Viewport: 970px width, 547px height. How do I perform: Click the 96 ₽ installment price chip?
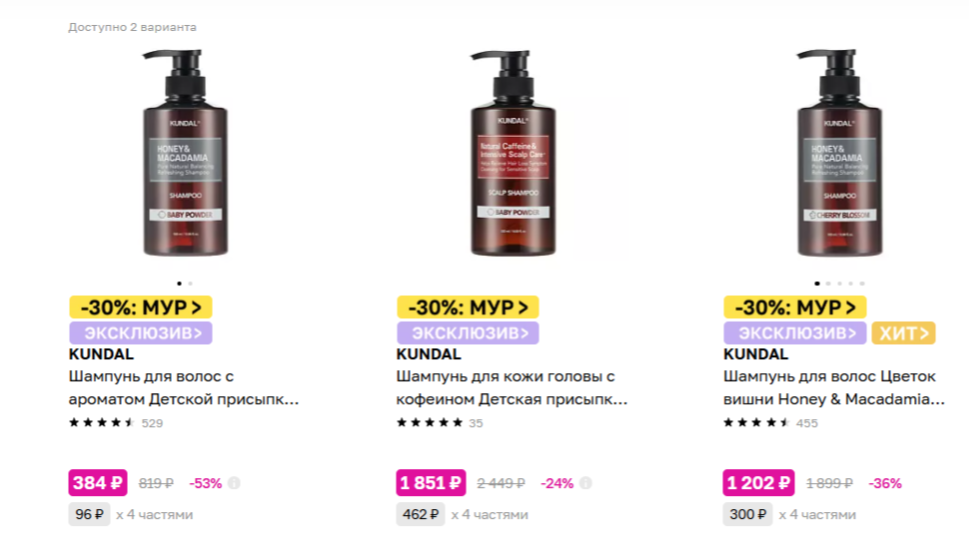click(89, 514)
